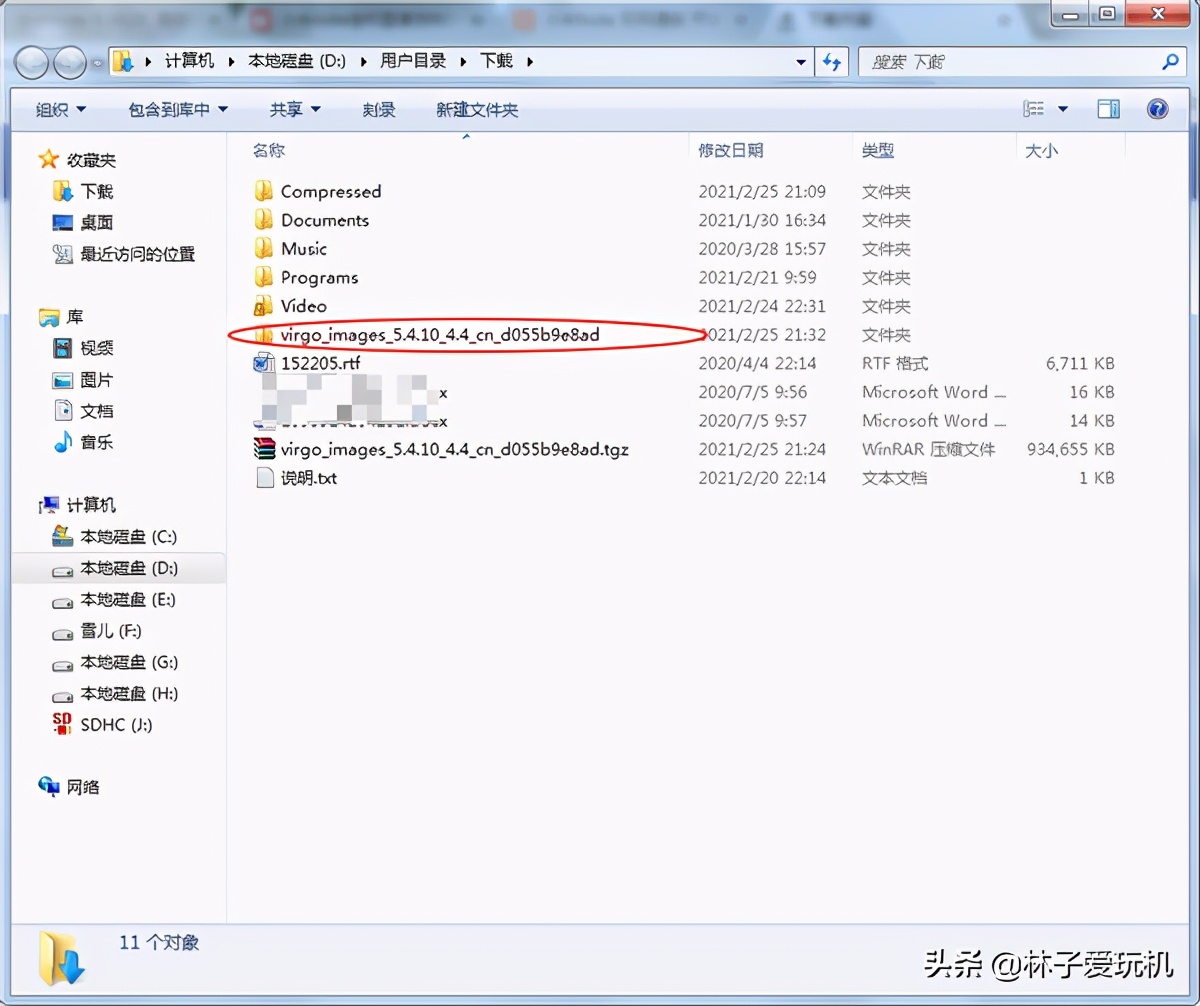Image resolution: width=1200 pixels, height=1006 pixels.
Task: Open the view options dropdown arrow
Action: pos(1062,109)
